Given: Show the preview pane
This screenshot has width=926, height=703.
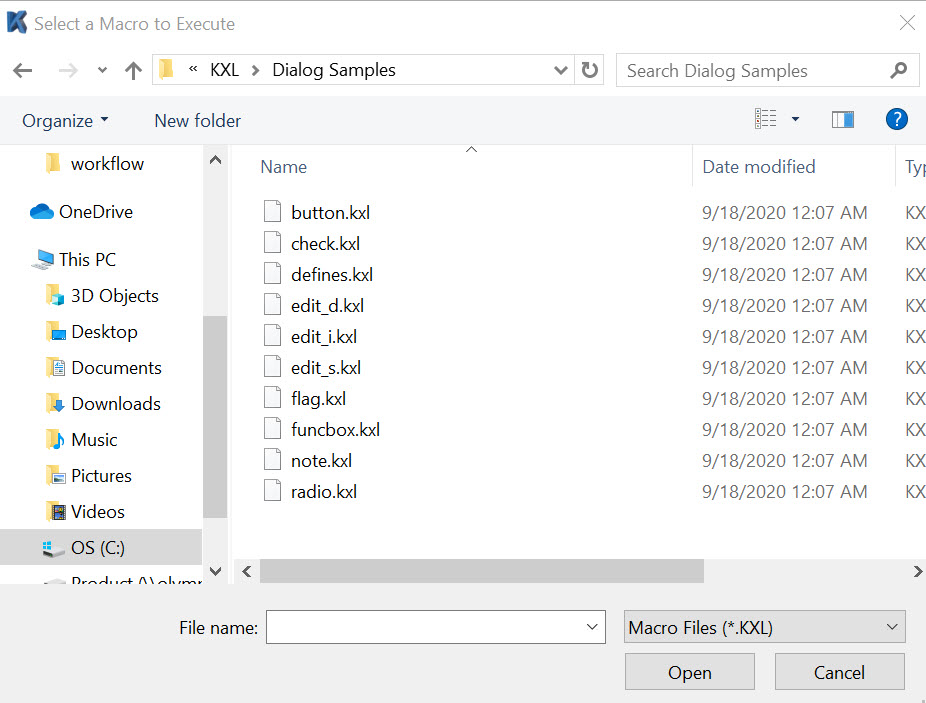Looking at the screenshot, I should coord(842,119).
